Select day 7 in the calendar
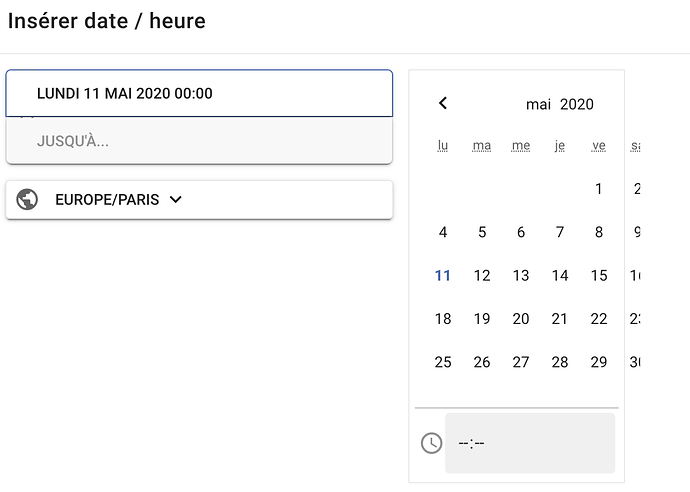690x492 pixels. (x=560, y=232)
